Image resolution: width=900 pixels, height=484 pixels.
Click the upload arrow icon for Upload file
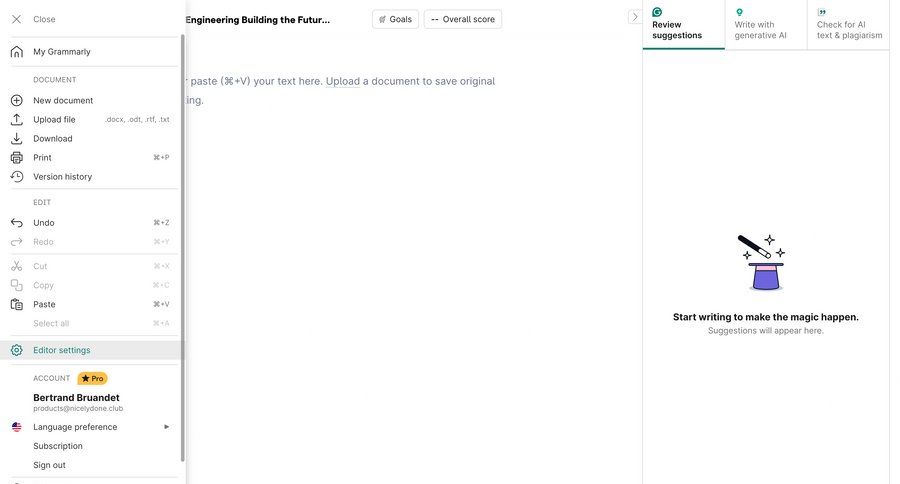(x=17, y=119)
